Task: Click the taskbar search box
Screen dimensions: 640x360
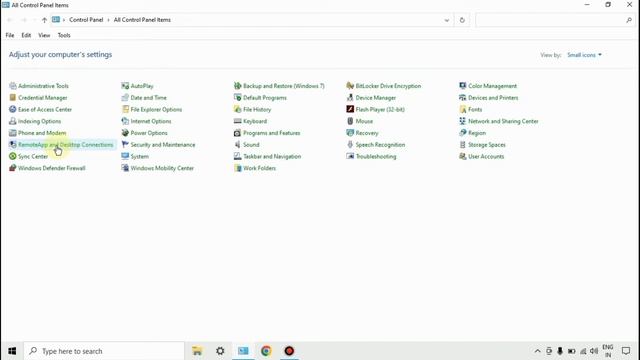Action: (x=104, y=351)
